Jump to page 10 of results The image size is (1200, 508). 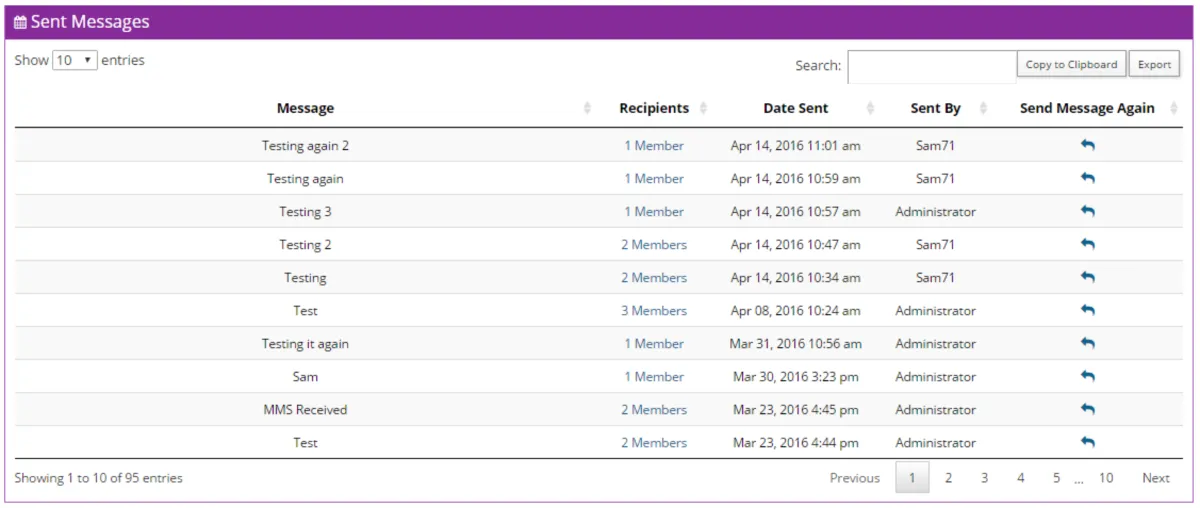click(x=1105, y=478)
